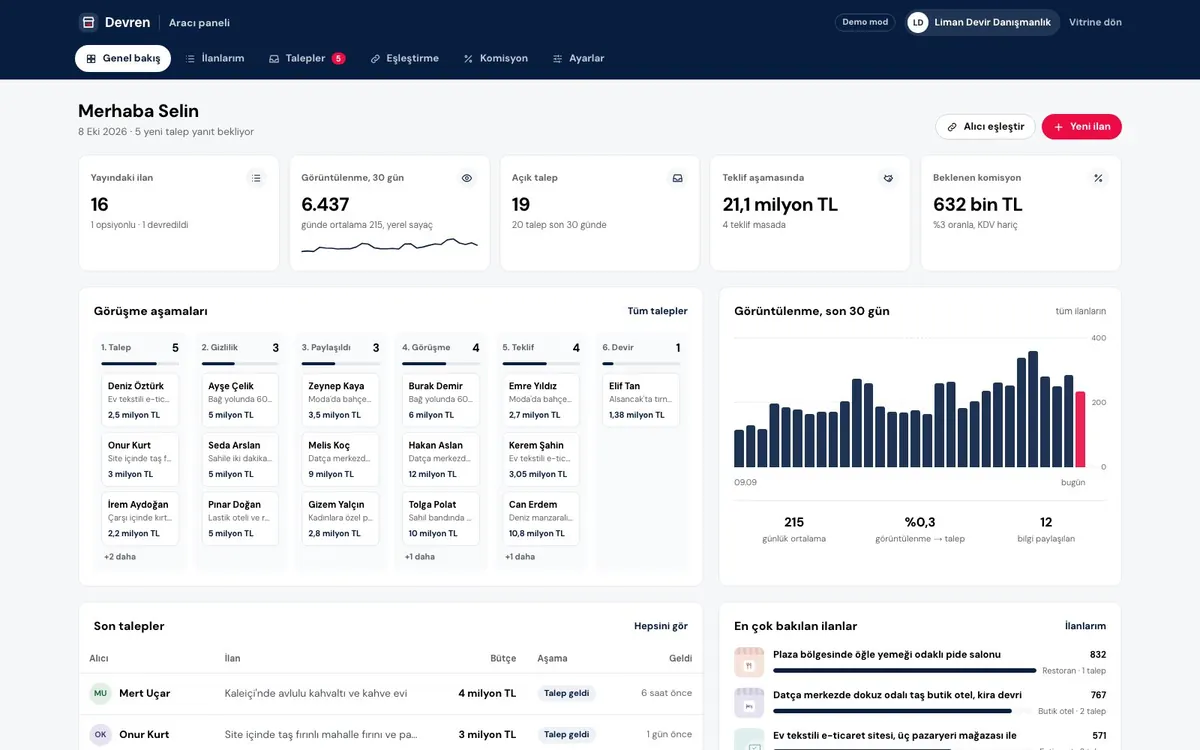Screen dimensions: 1200x750
Task: Click the list icon on Yayındaki ilan card
Action: (x=257, y=178)
